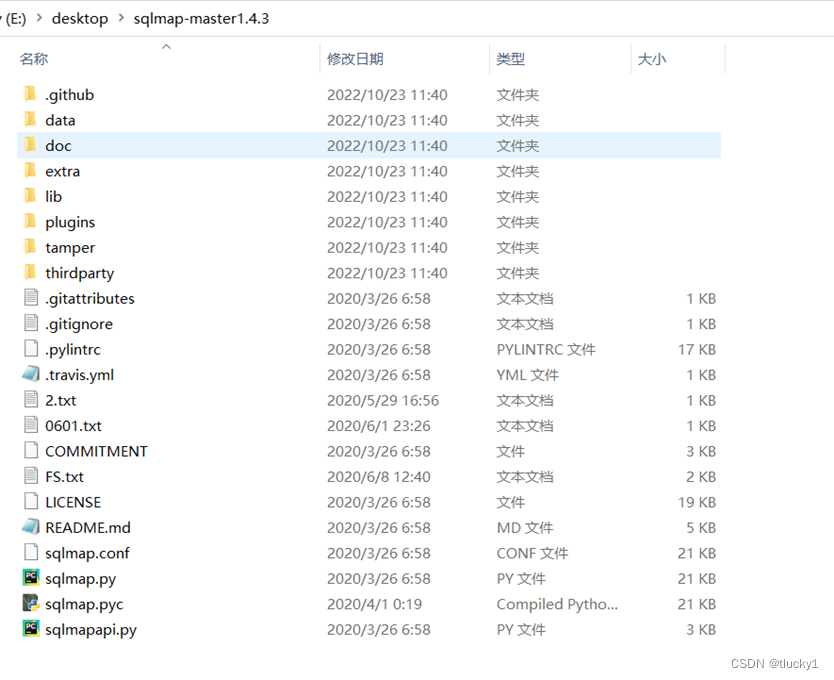Screen dimensions: 834x680
Task: Click the PyCharm icon of sqlmapapi.py
Action: (x=31, y=629)
